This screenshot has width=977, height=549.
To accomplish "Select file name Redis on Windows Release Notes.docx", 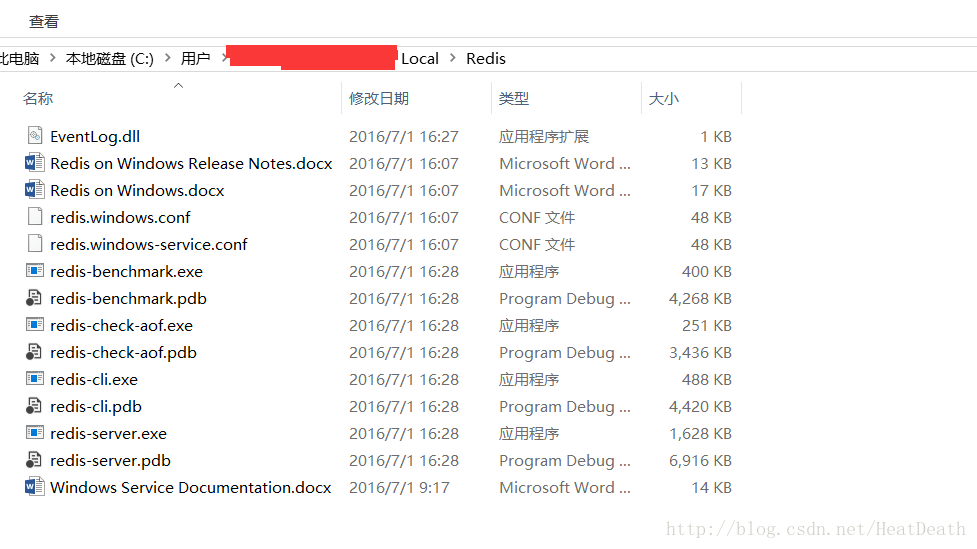I will tap(191, 163).
